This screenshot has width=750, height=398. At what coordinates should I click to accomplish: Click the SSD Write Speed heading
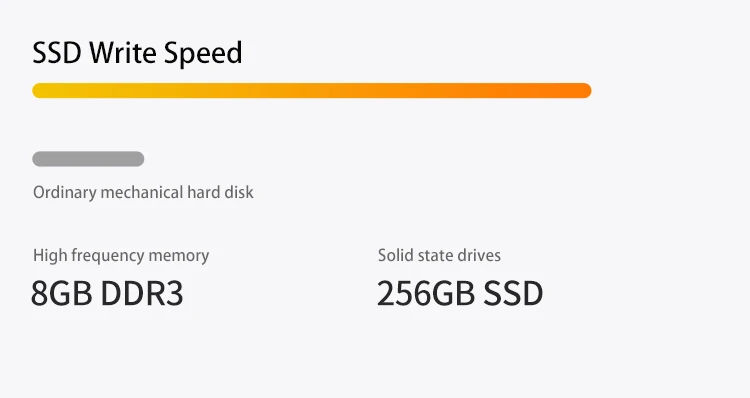[x=137, y=53]
